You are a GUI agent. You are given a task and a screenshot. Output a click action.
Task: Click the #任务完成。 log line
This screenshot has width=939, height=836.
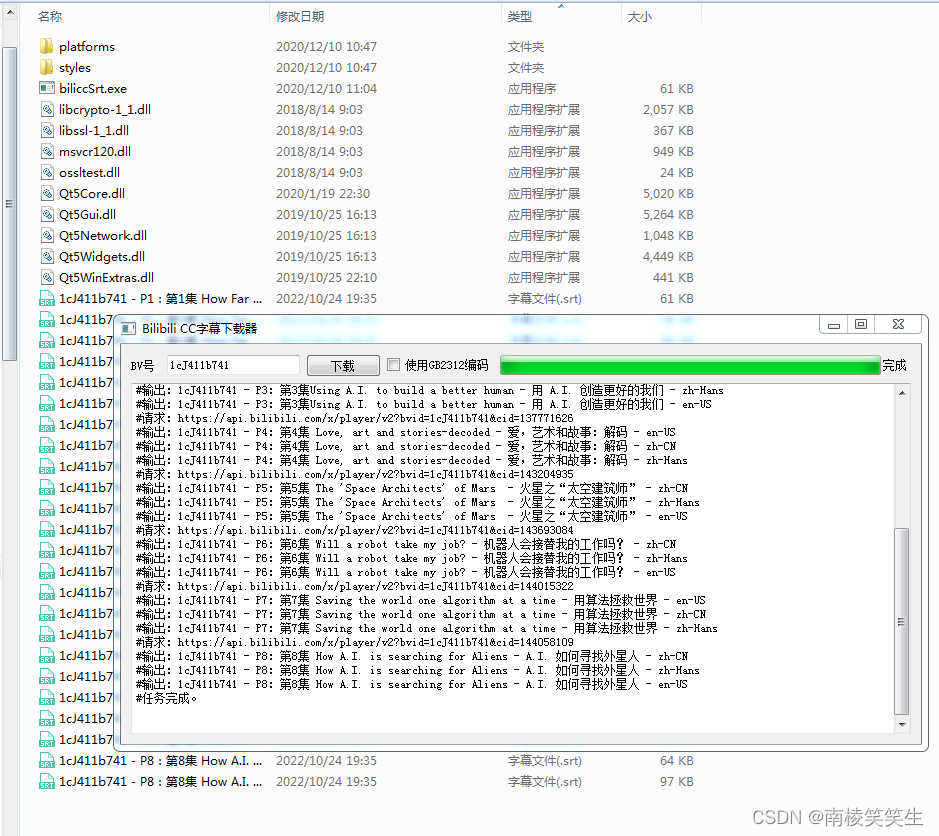(x=166, y=698)
